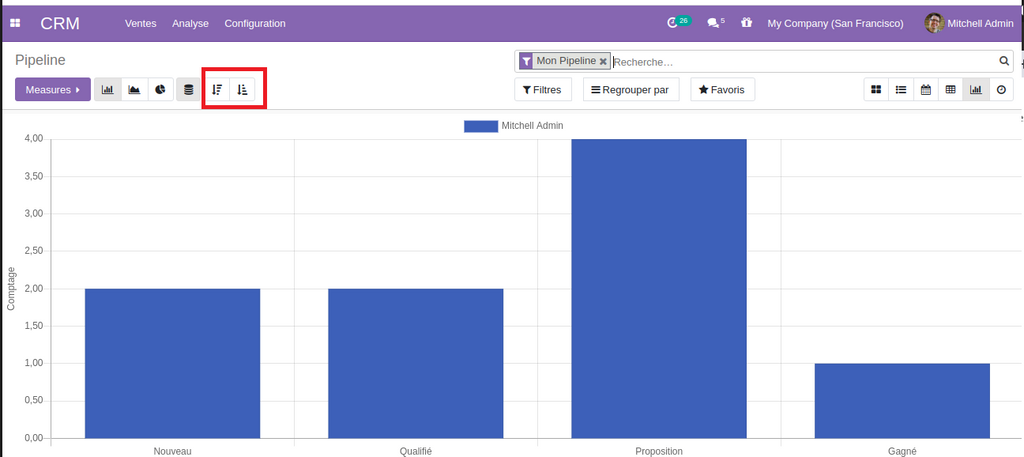Open the conversations chat icon
Viewport: 1024px width, 457px height.
coord(713,23)
